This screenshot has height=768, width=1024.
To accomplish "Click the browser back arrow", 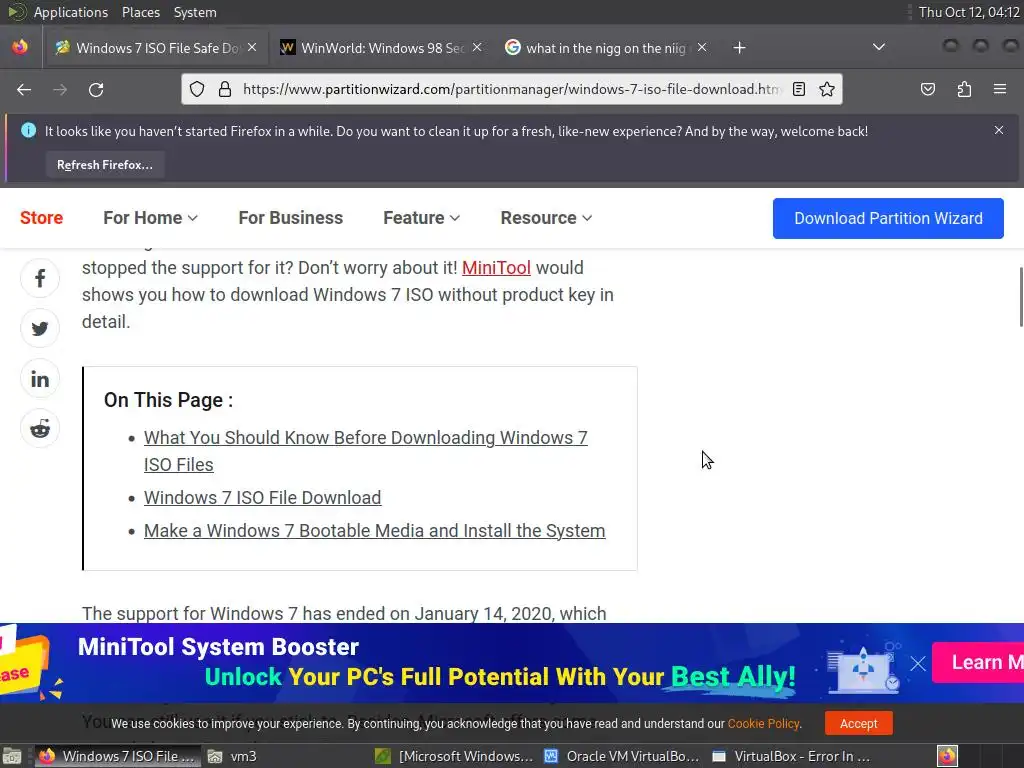I will (x=24, y=89).
